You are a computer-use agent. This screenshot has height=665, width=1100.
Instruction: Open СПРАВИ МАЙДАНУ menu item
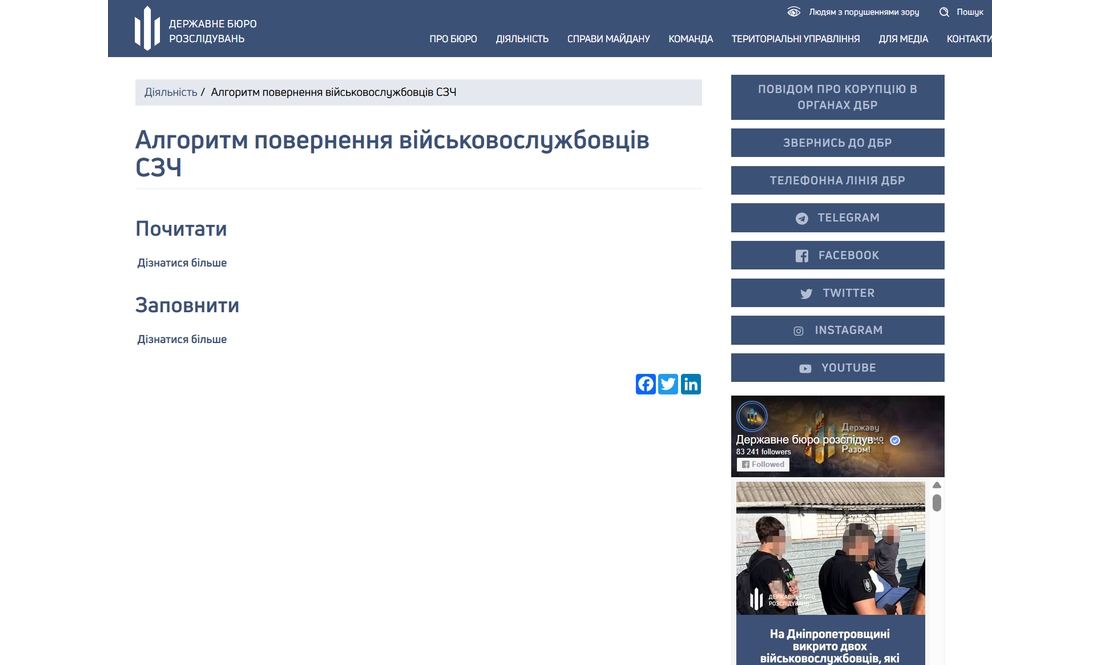[608, 39]
